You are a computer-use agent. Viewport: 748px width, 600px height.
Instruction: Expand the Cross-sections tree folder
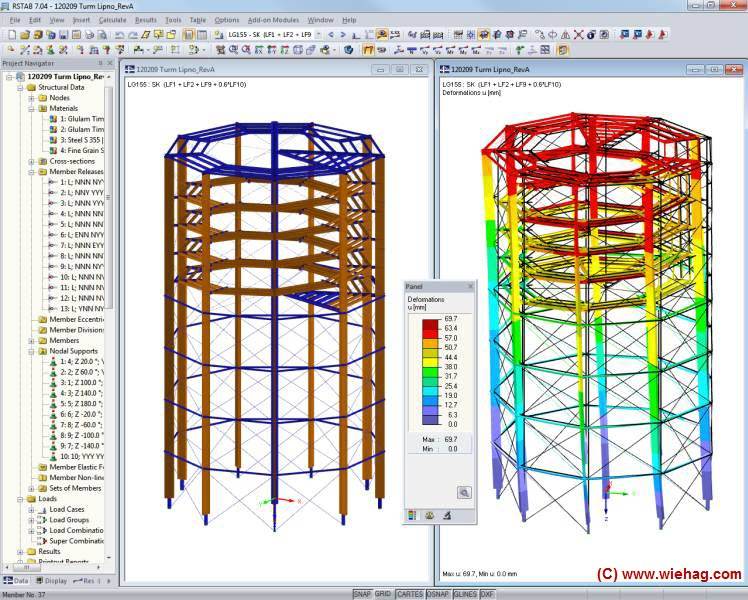[x=31, y=161]
